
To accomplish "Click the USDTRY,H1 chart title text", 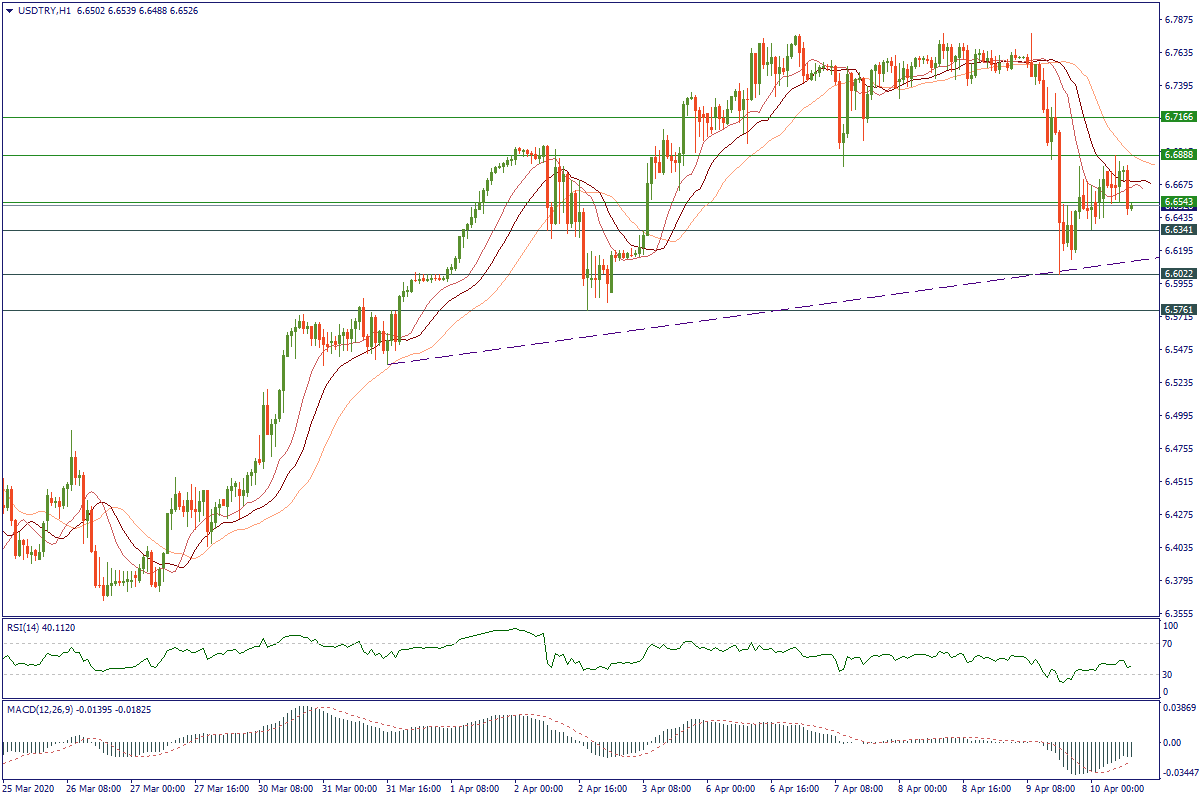I will (x=43, y=10).
